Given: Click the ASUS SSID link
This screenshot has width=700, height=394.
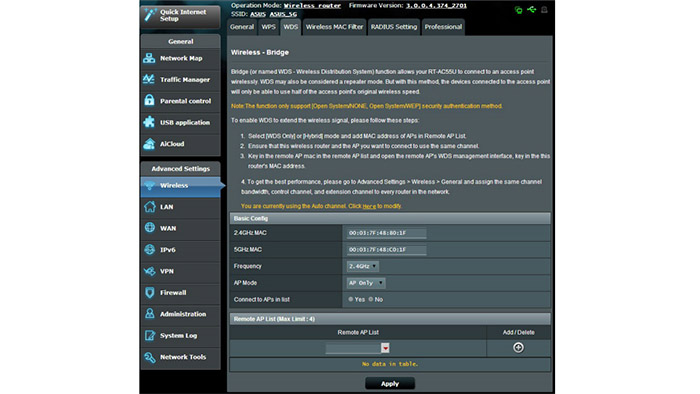Looking at the screenshot, I should [258, 14].
